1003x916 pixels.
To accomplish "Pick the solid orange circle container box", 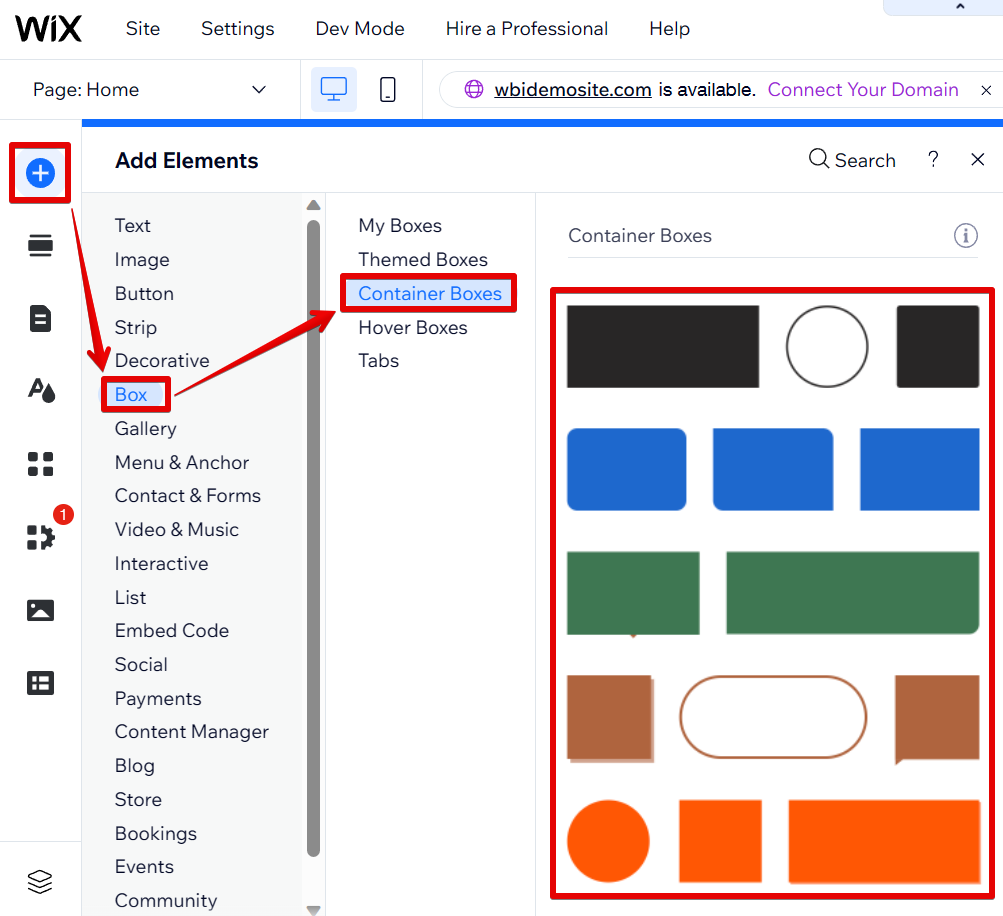I will (608, 841).
